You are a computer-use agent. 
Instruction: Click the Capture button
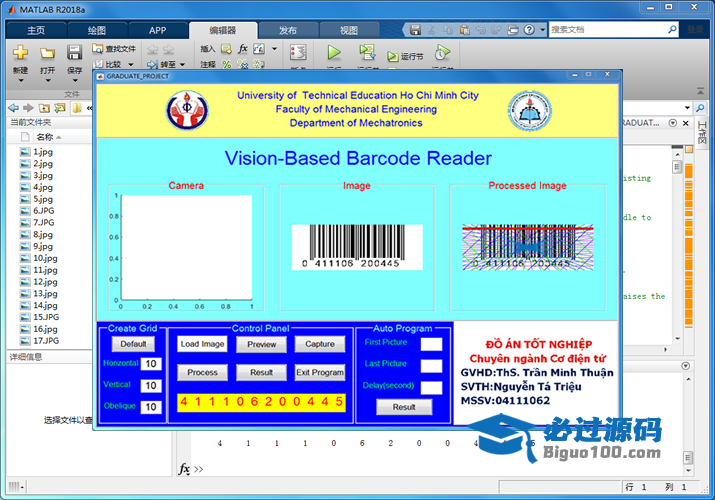point(320,344)
